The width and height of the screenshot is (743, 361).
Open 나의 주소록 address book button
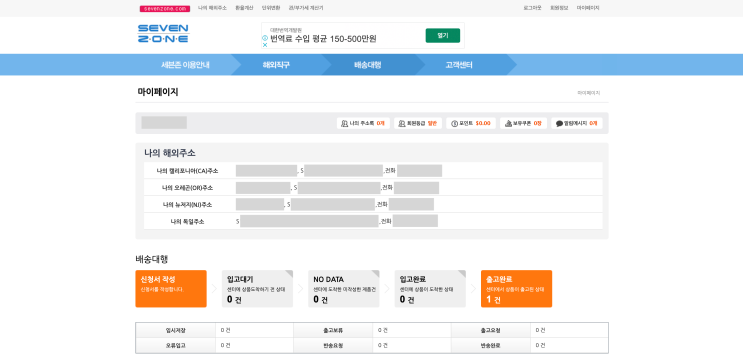coord(363,123)
